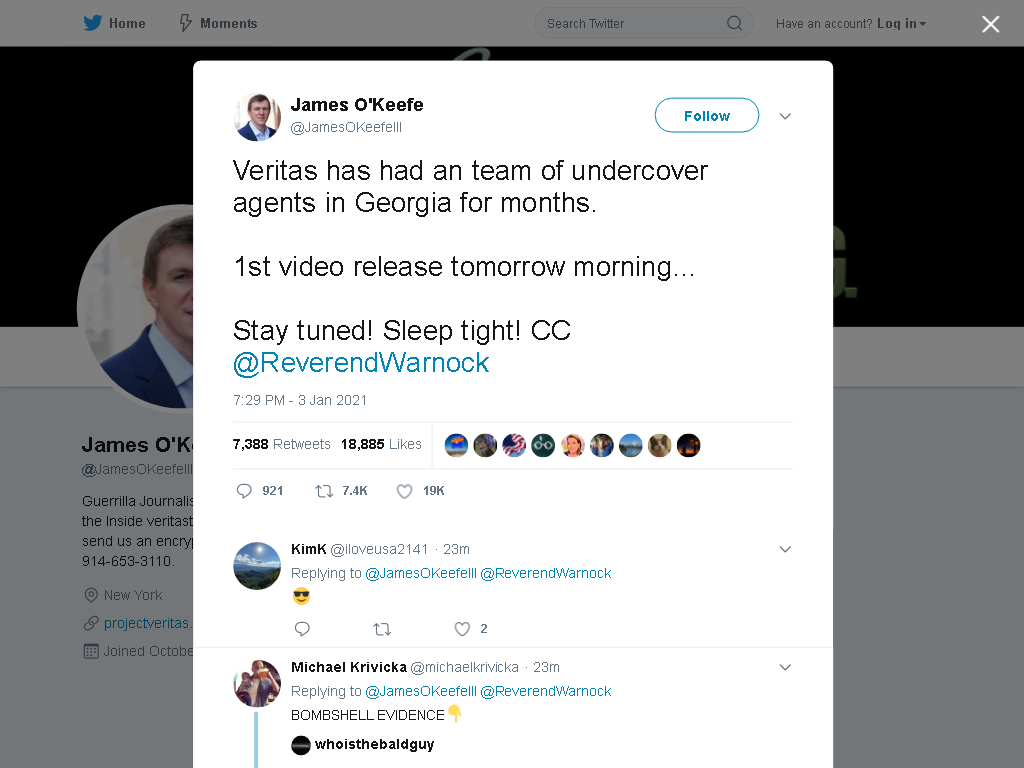Screen dimensions: 1024x768
Task: Click the Twitter bird Home icon
Action: 93,24
